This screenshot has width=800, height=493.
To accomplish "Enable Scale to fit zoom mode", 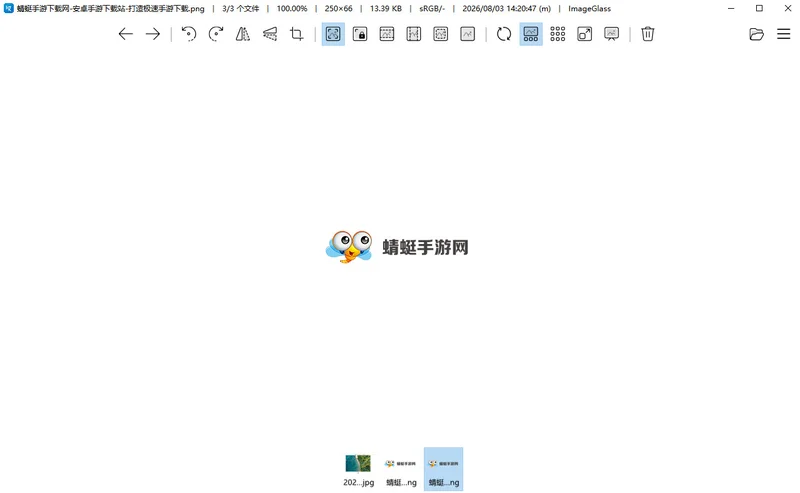I will tap(440, 34).
